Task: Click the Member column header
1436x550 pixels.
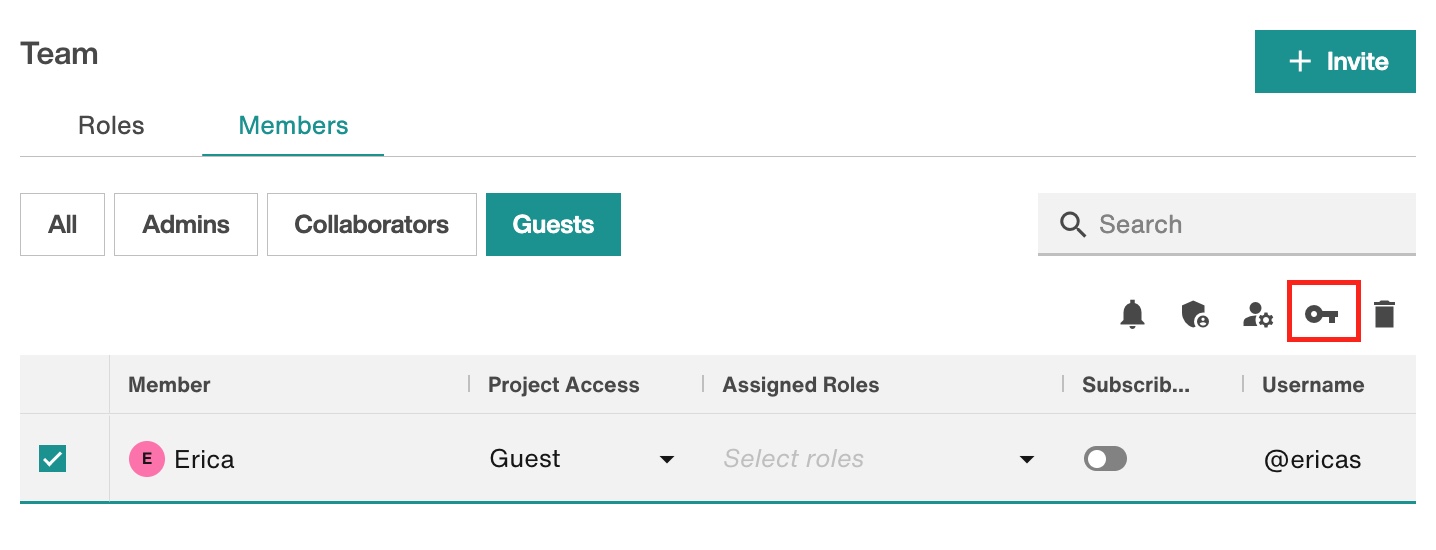Action: coord(169,385)
